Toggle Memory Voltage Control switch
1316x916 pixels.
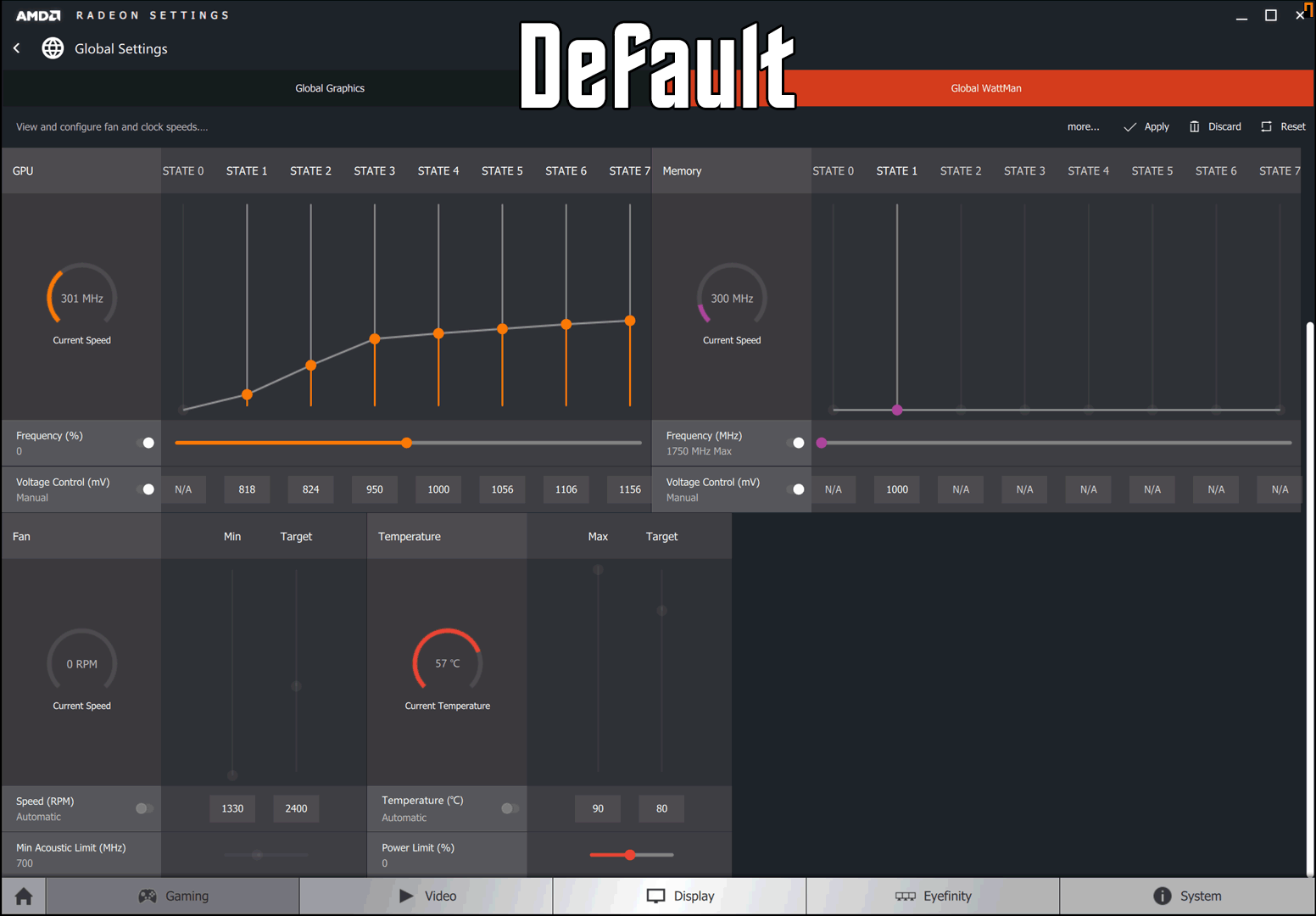(795, 489)
